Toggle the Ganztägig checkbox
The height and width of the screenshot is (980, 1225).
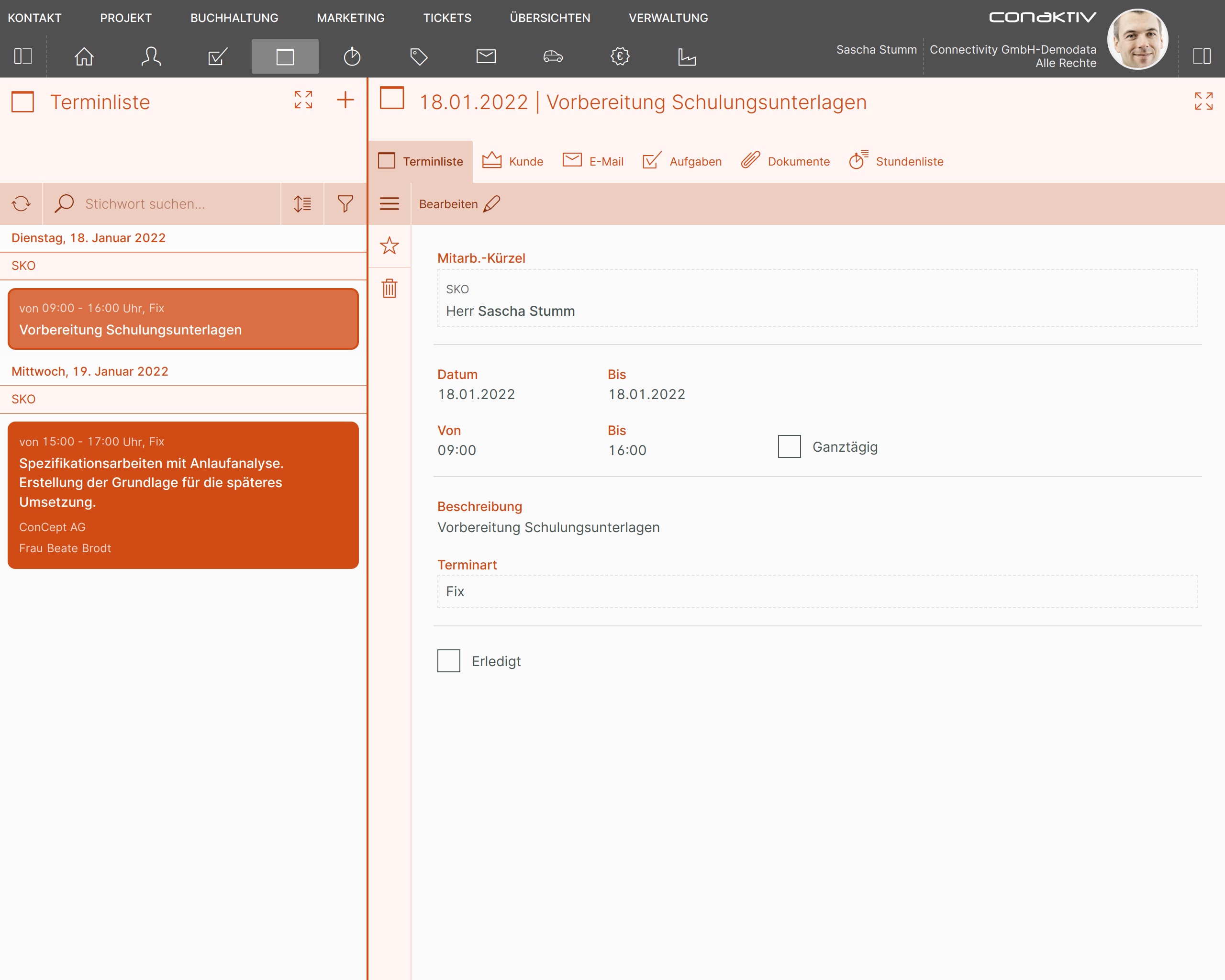789,446
